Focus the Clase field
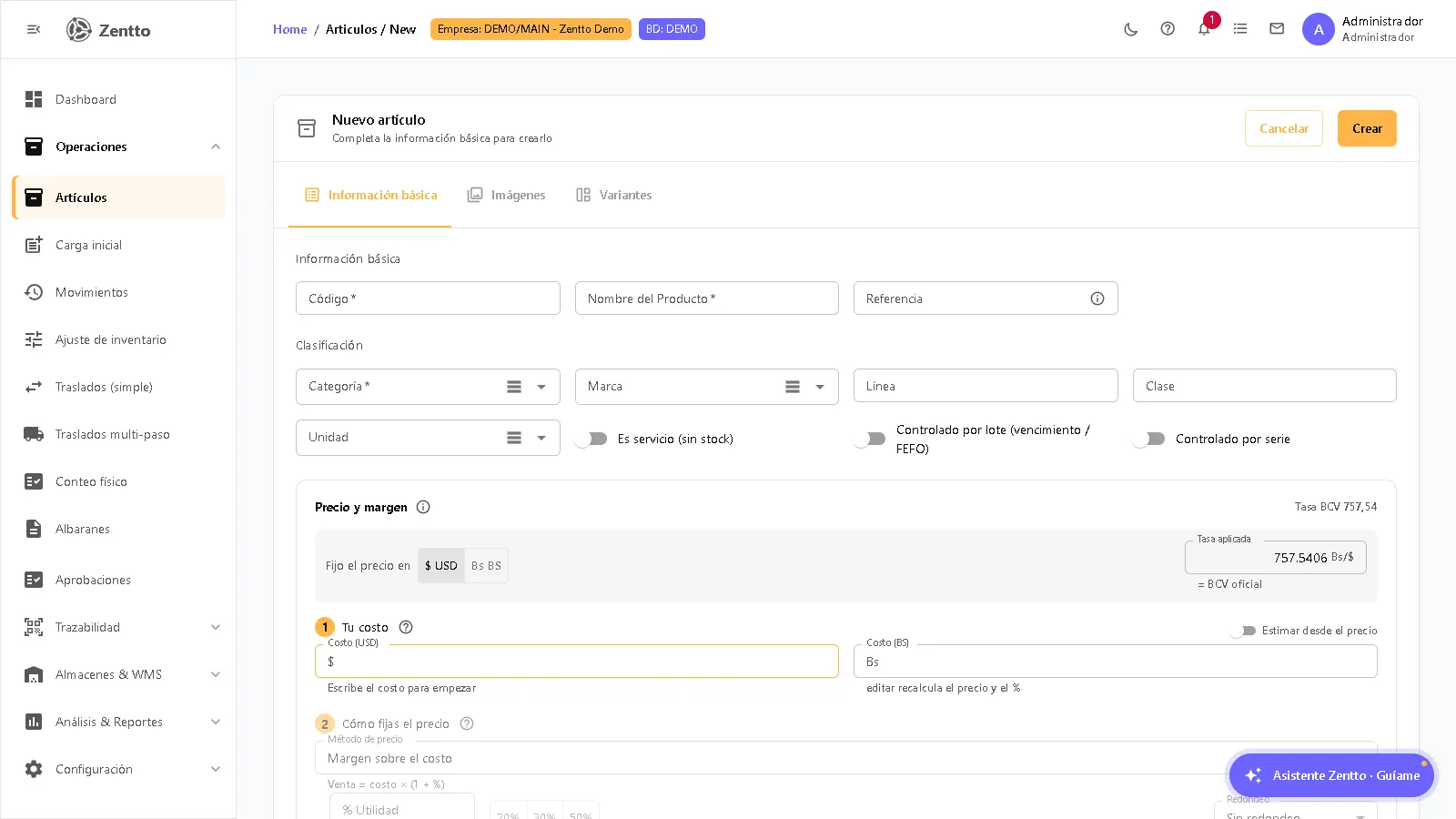This screenshot has height=819, width=1456. click(x=1265, y=386)
